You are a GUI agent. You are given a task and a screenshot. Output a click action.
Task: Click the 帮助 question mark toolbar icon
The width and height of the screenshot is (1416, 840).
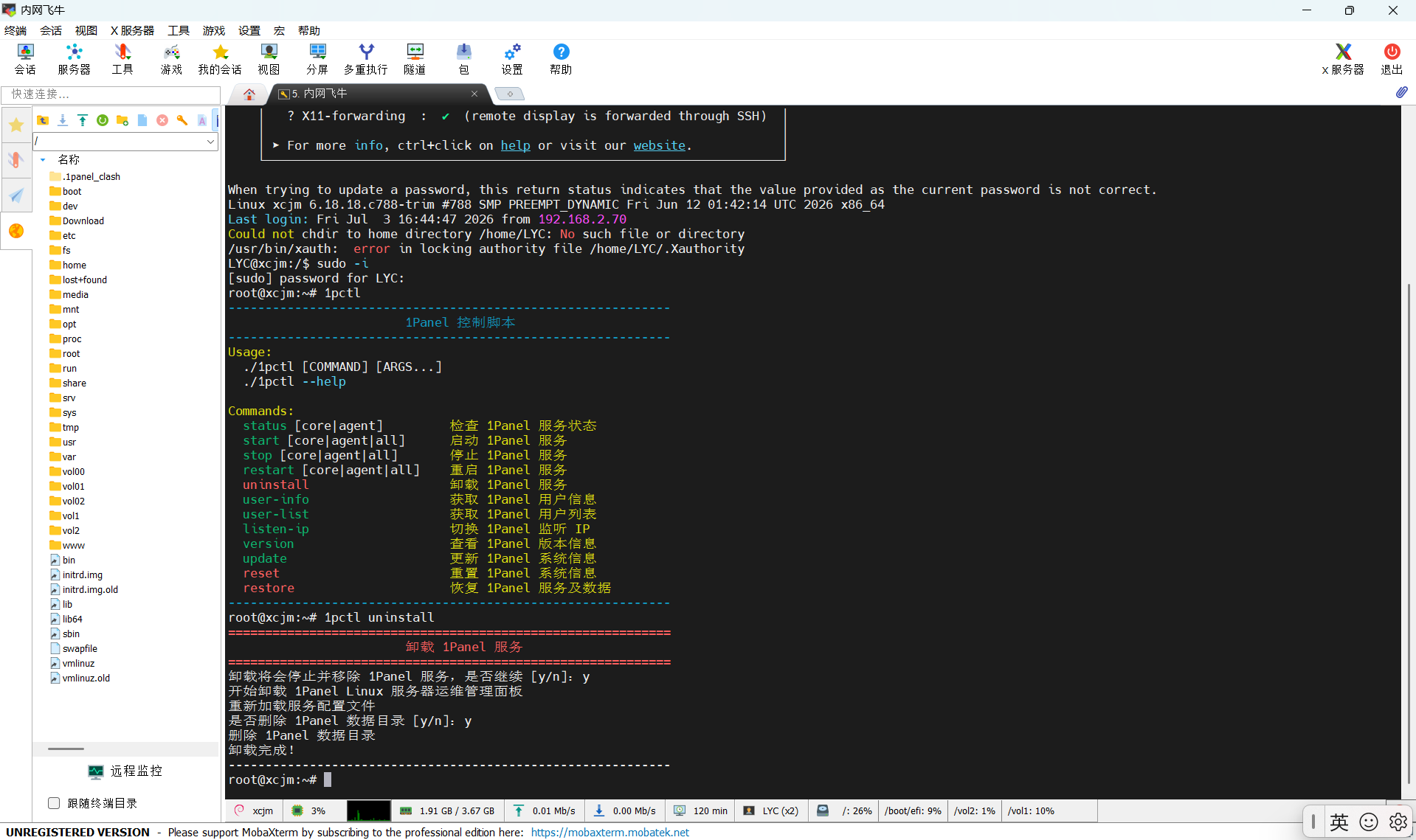click(x=561, y=59)
